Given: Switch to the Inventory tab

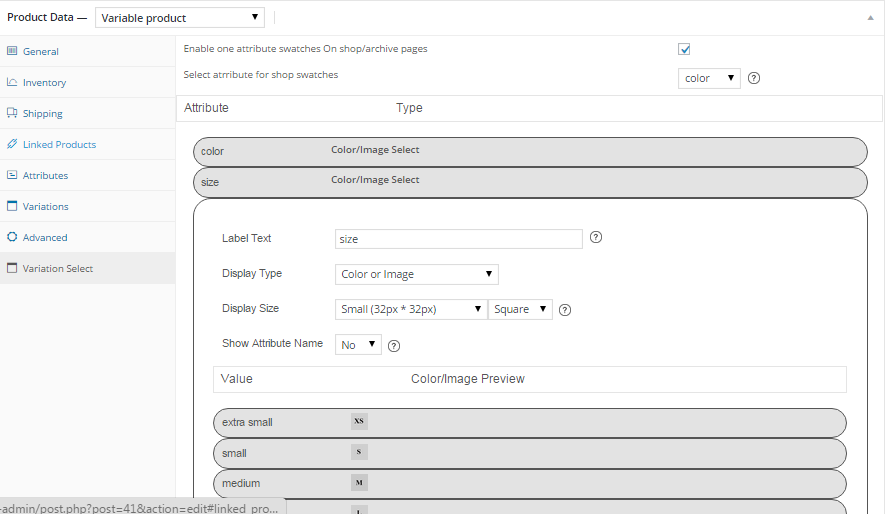Looking at the screenshot, I should [45, 83].
